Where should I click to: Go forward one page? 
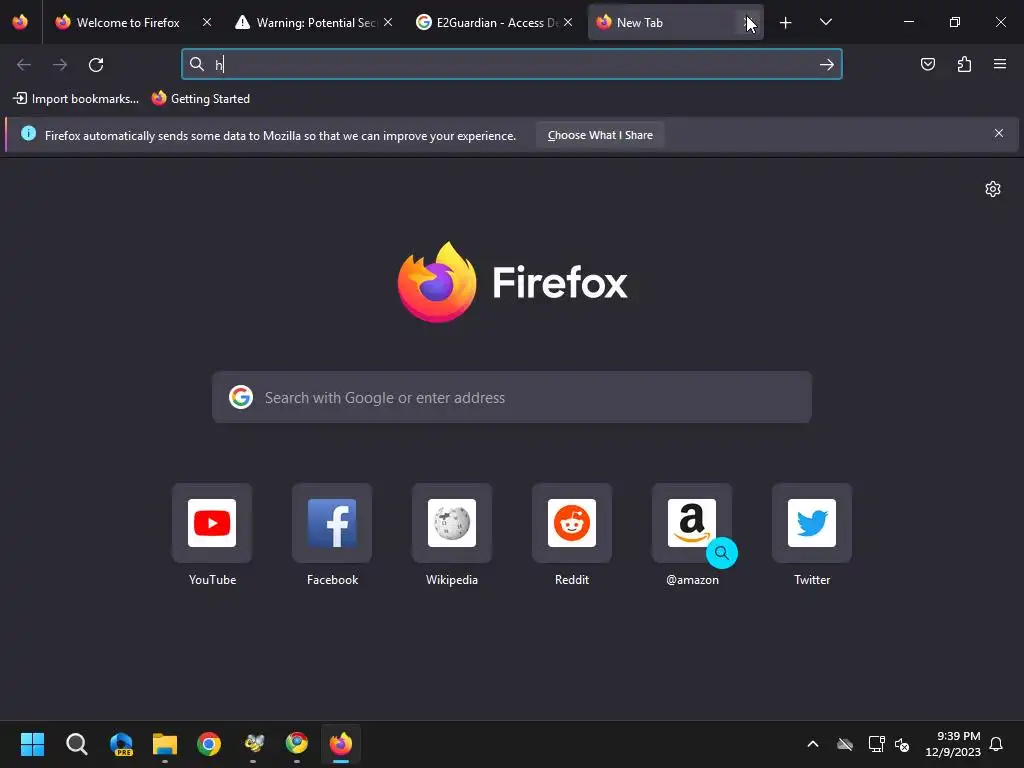pyautogui.click(x=60, y=65)
